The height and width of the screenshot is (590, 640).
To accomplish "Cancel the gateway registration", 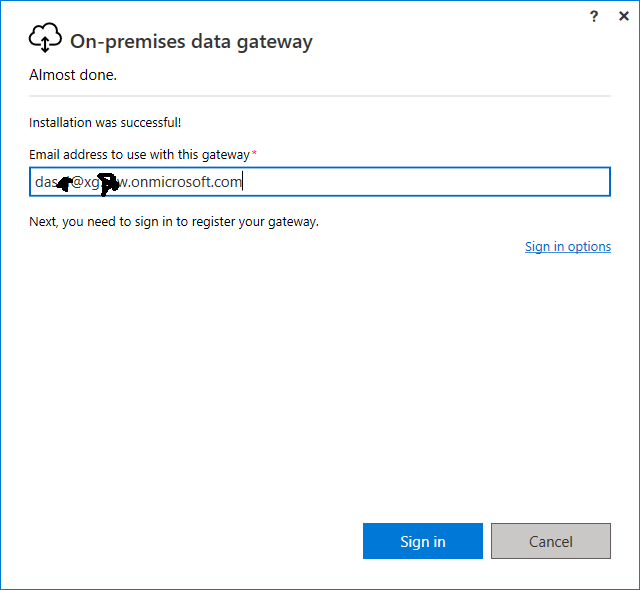I will (551, 541).
